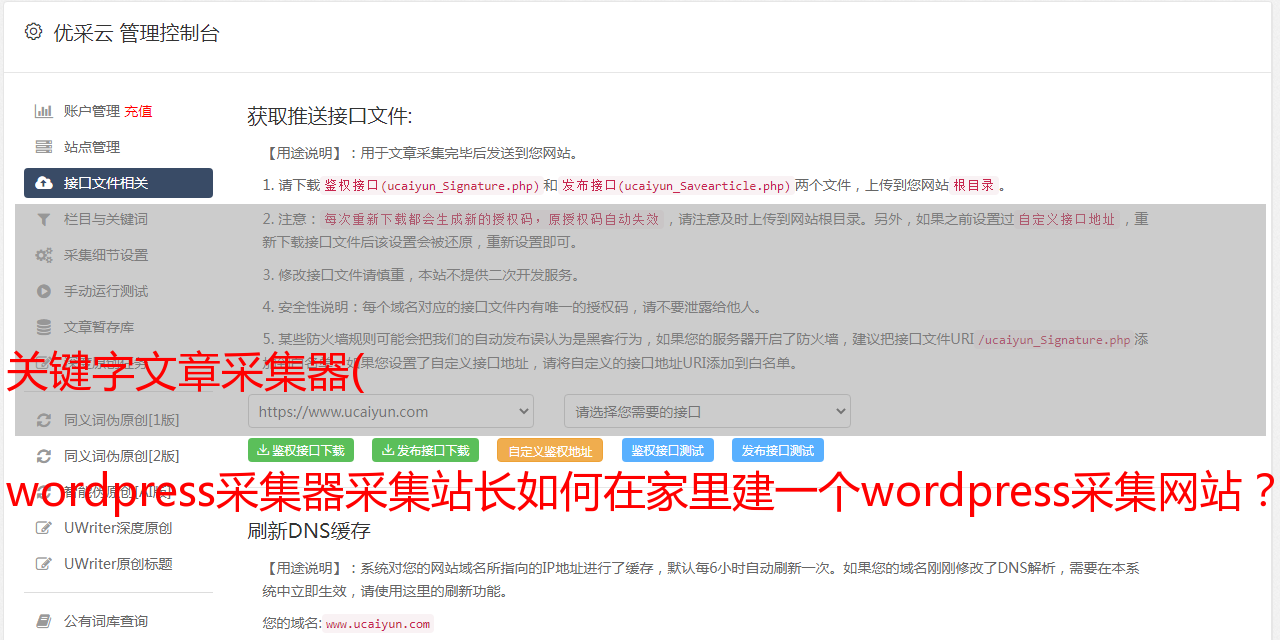Click the 刷新DNS缓存 heading
Screen dimensions: 1280x640
coord(309,531)
